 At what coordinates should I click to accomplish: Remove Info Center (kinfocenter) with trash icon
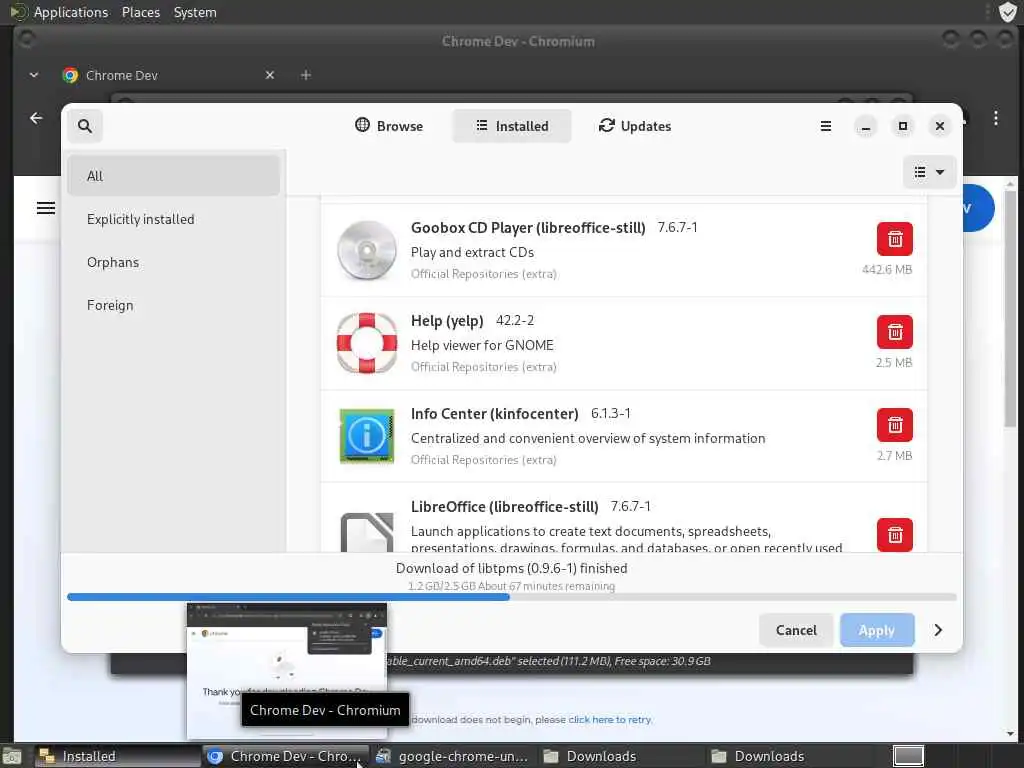[895, 425]
